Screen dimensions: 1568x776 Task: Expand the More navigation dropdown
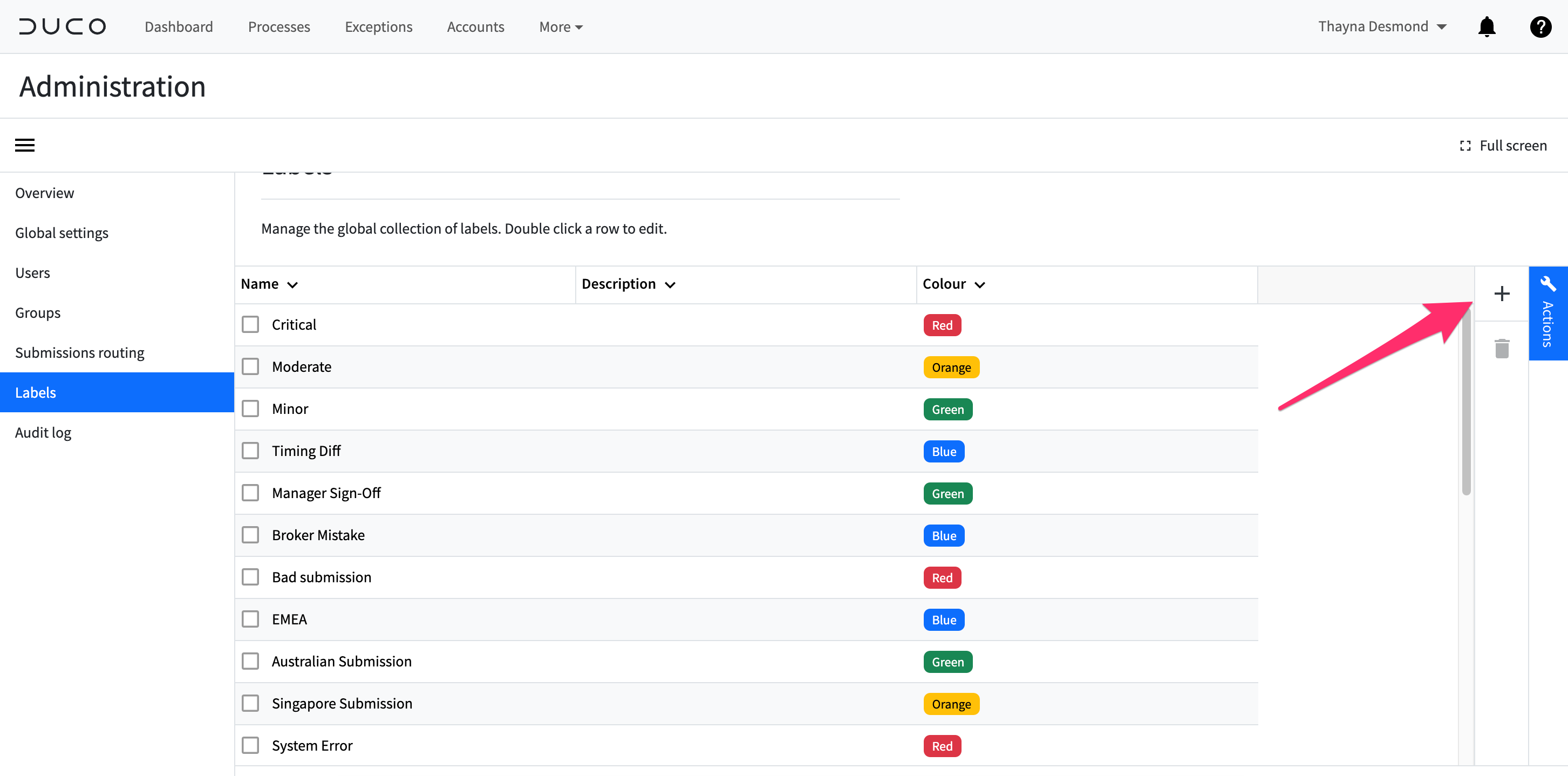561,27
